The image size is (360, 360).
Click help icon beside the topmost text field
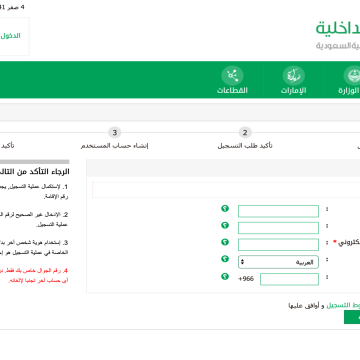(x=225, y=209)
